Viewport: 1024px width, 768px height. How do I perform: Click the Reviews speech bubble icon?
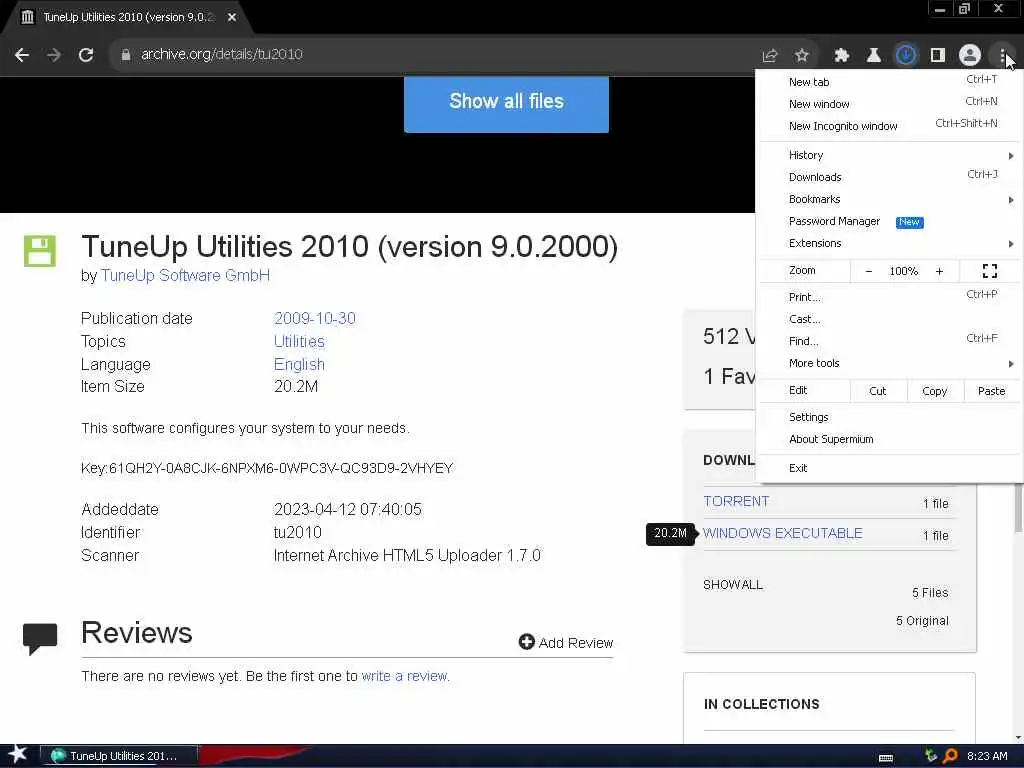[x=40, y=639]
